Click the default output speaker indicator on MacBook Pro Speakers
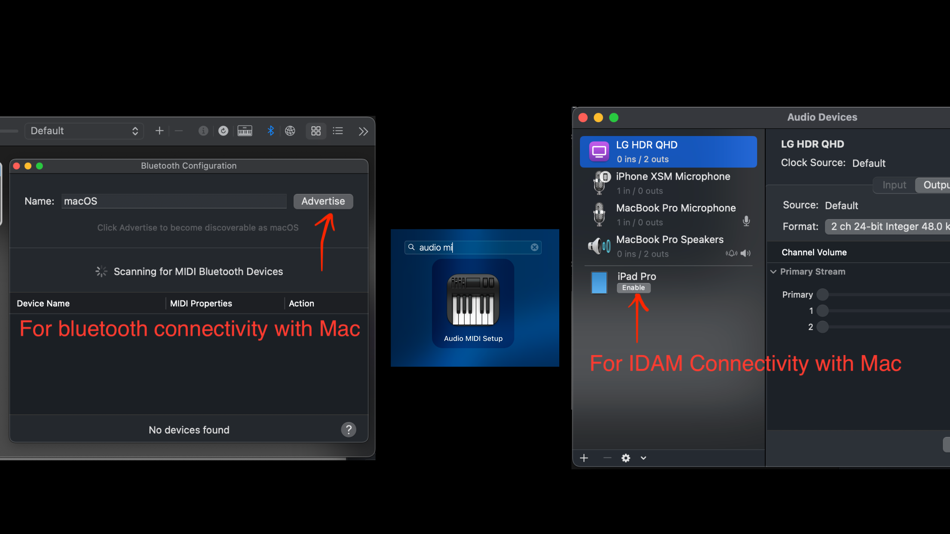950x534 pixels. tap(745, 253)
